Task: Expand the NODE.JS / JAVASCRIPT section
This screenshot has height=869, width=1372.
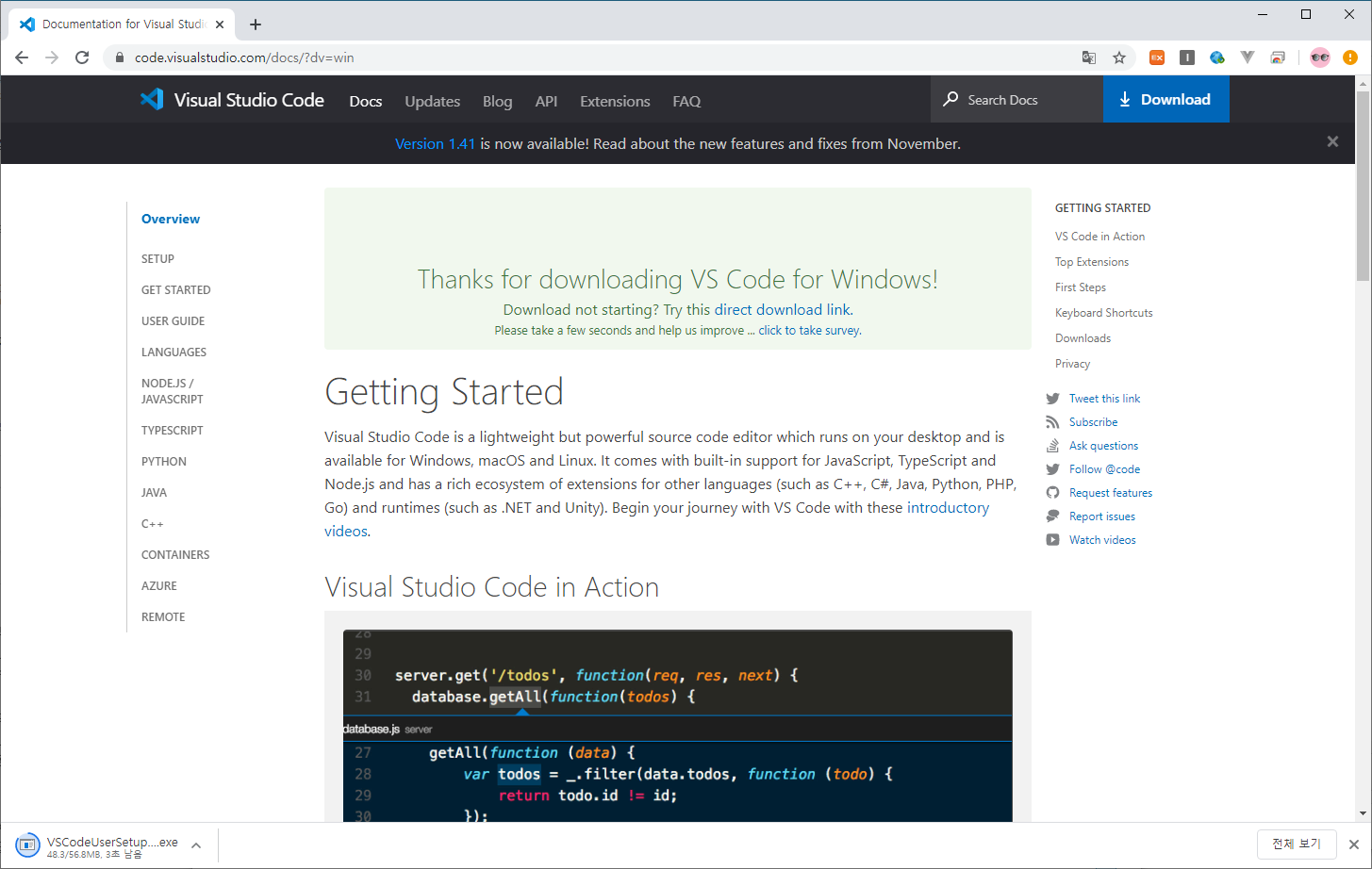Action: pos(173,391)
